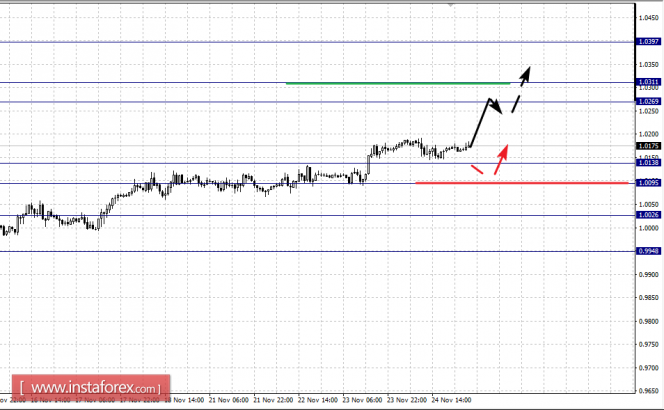
Task: Click the 1.0397 level price tag
Action: click(x=648, y=42)
